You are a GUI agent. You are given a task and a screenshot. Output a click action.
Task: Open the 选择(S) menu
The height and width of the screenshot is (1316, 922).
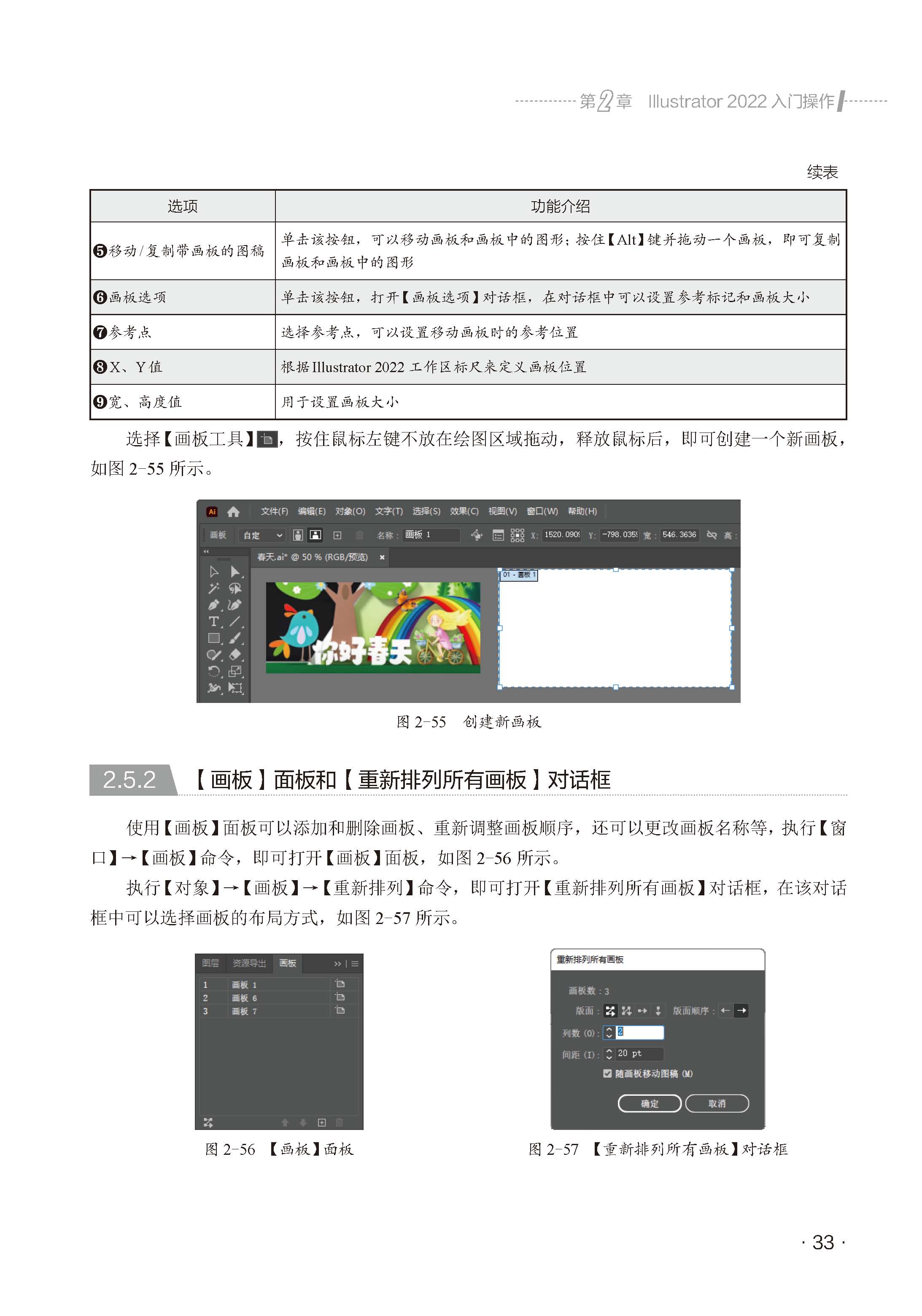pyautogui.click(x=426, y=511)
